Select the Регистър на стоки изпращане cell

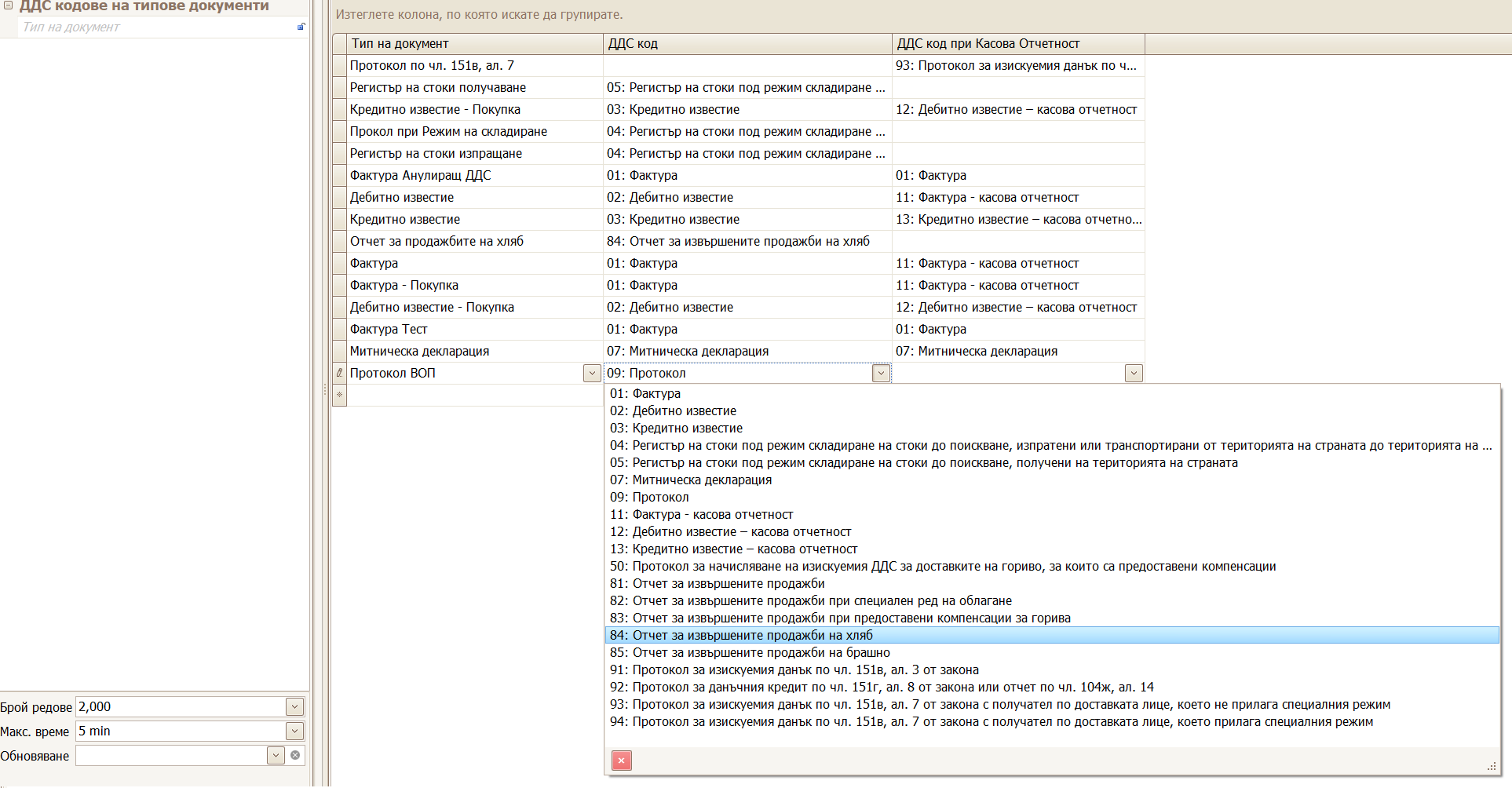(x=475, y=154)
